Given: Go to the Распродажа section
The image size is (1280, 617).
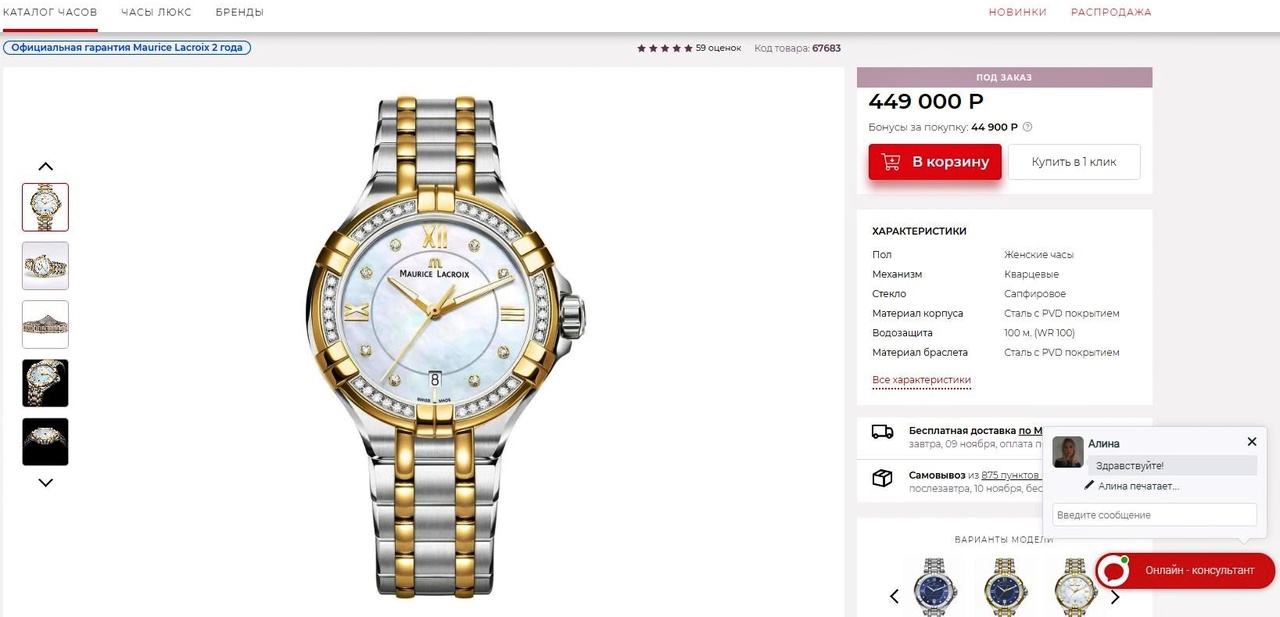Looking at the screenshot, I should pyautogui.click(x=1111, y=12).
